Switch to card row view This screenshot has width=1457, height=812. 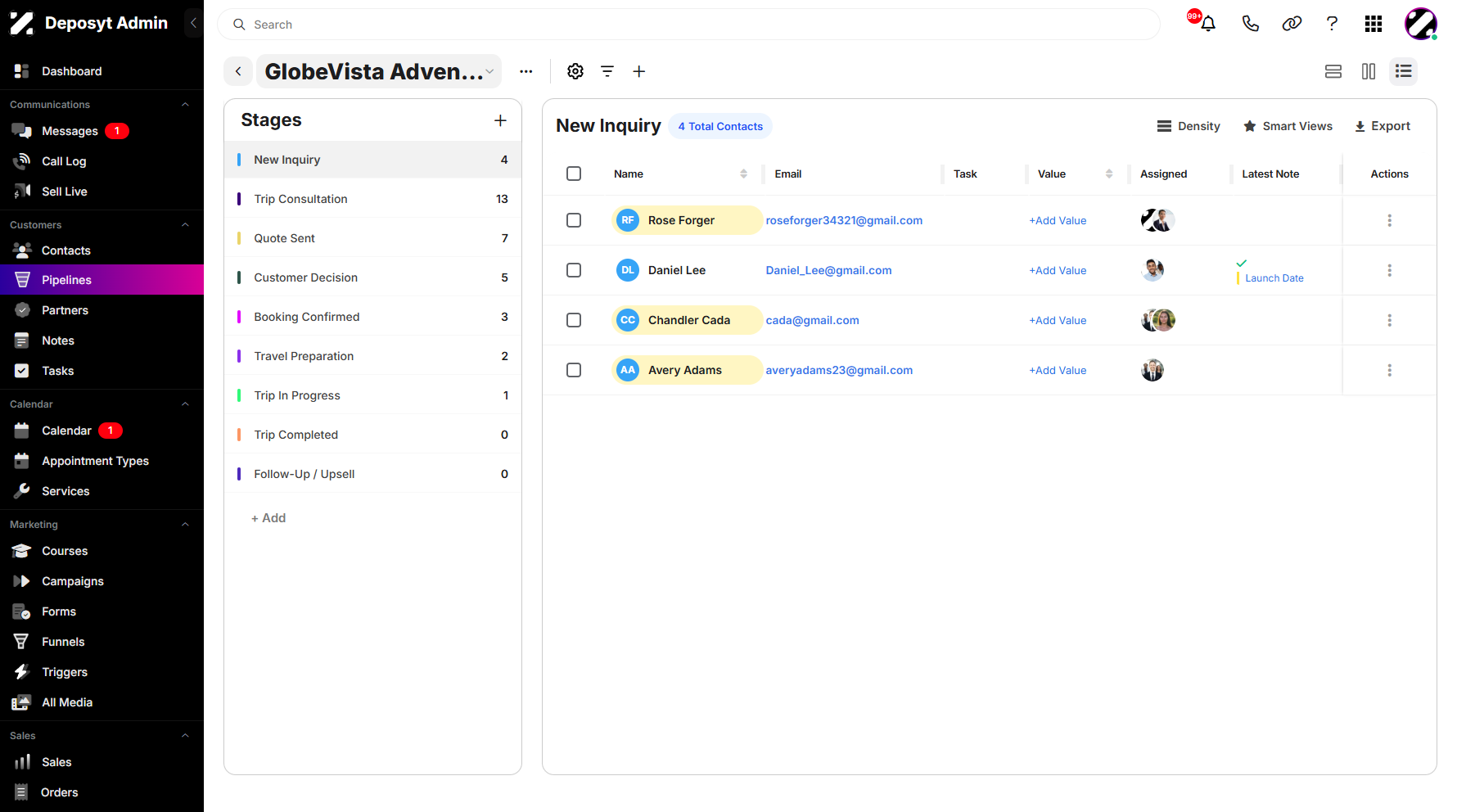[x=1333, y=71]
